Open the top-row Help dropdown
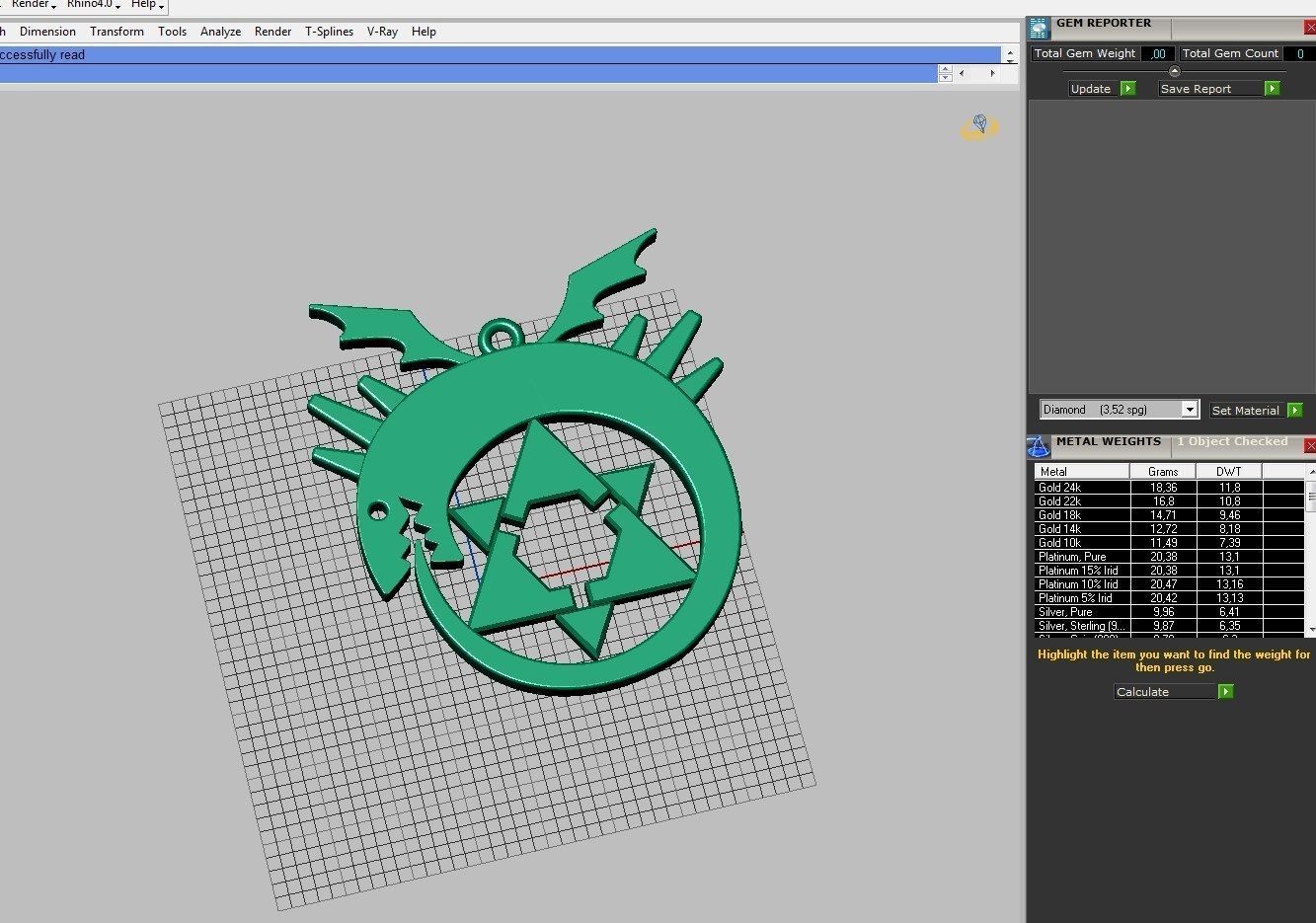1316x923 pixels. (147, 5)
